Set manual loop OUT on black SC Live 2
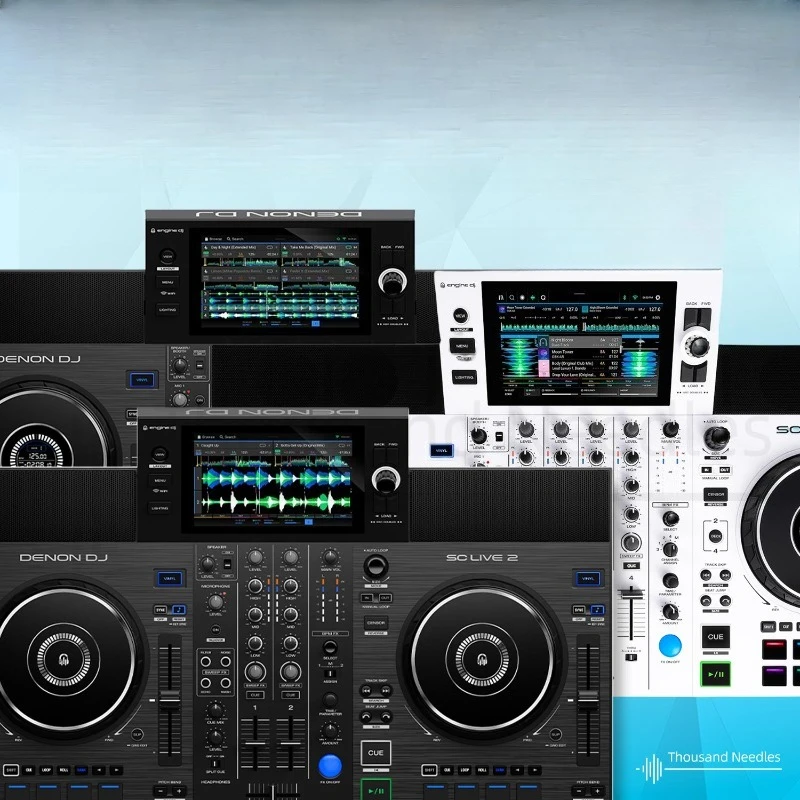800x800 pixels. (x=385, y=597)
